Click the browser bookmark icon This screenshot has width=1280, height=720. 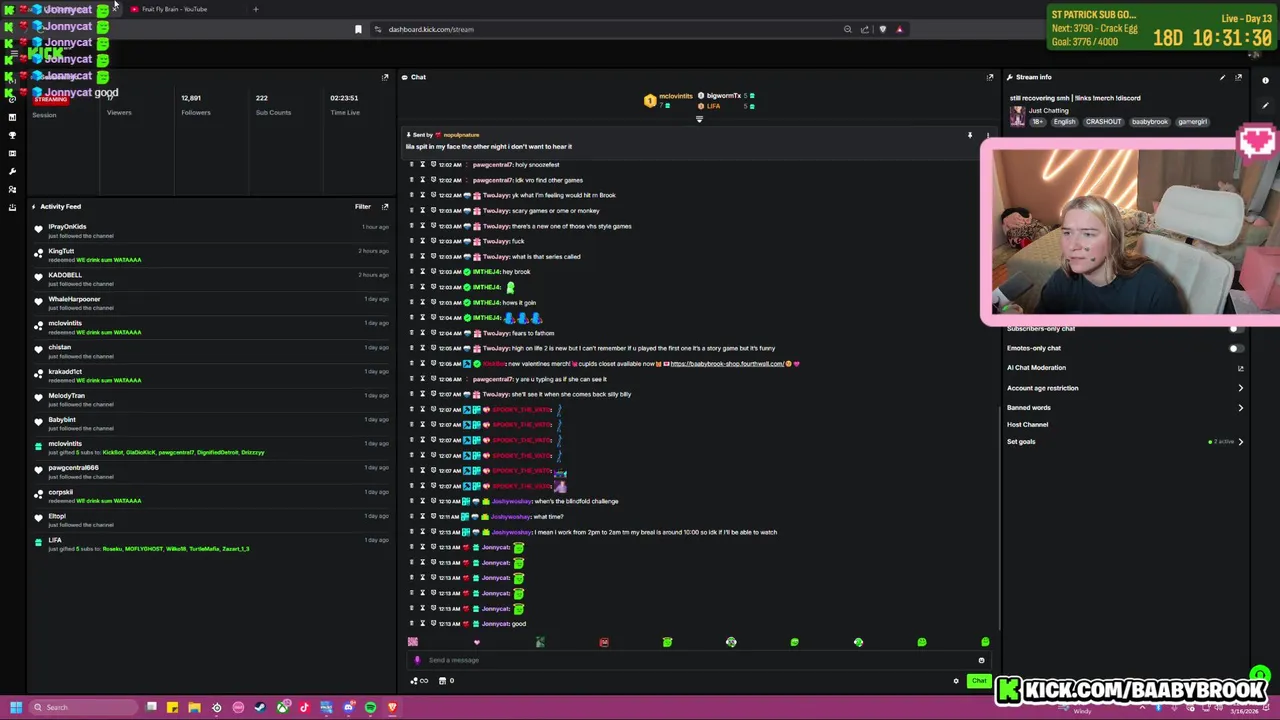(x=358, y=29)
